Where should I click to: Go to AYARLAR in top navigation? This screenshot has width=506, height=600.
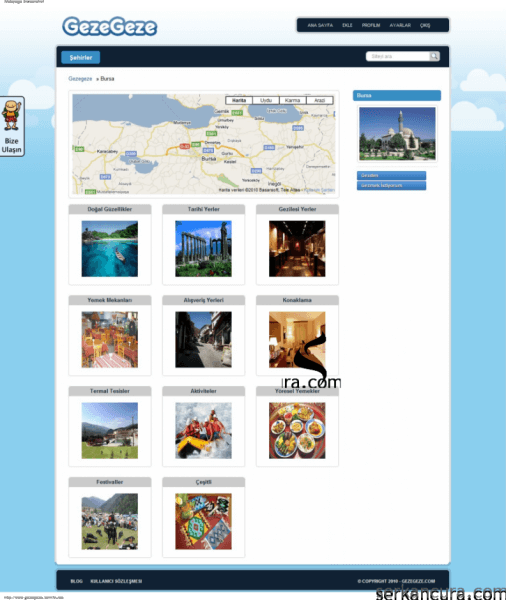tap(400, 25)
